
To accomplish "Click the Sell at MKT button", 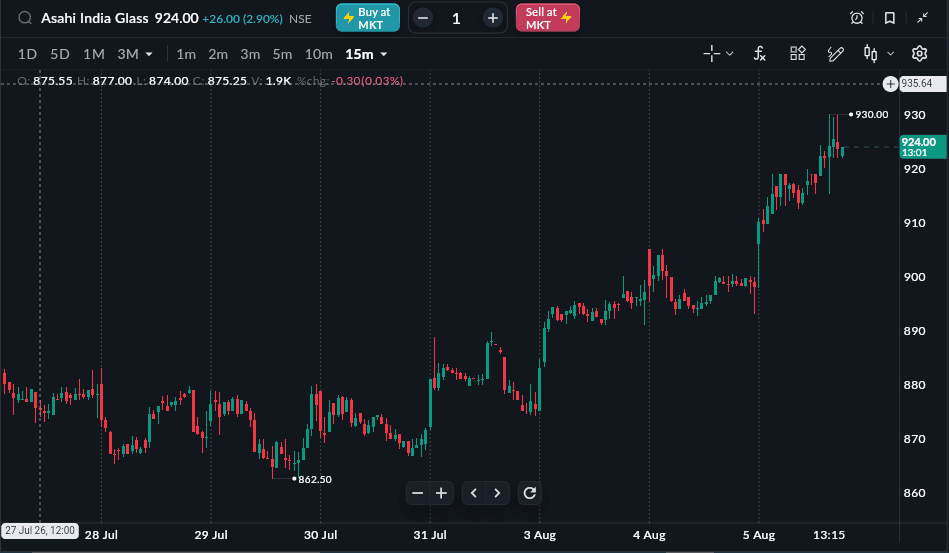I will click(548, 18).
